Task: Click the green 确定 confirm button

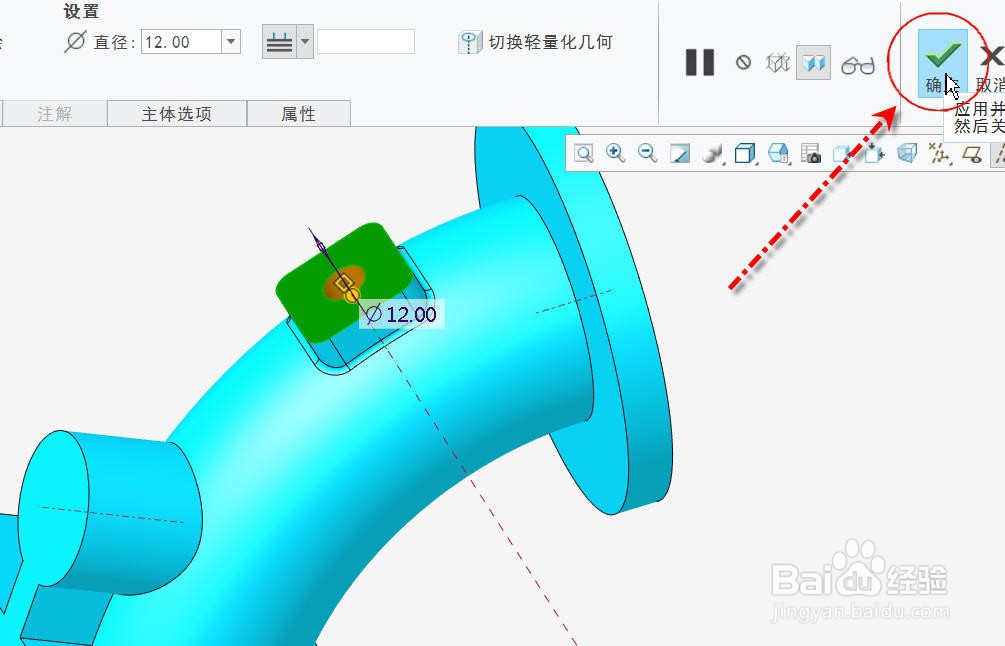Action: 941,55
